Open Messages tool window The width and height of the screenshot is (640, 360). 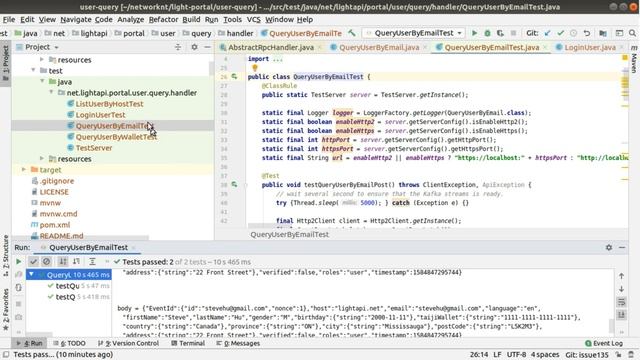click(238, 343)
